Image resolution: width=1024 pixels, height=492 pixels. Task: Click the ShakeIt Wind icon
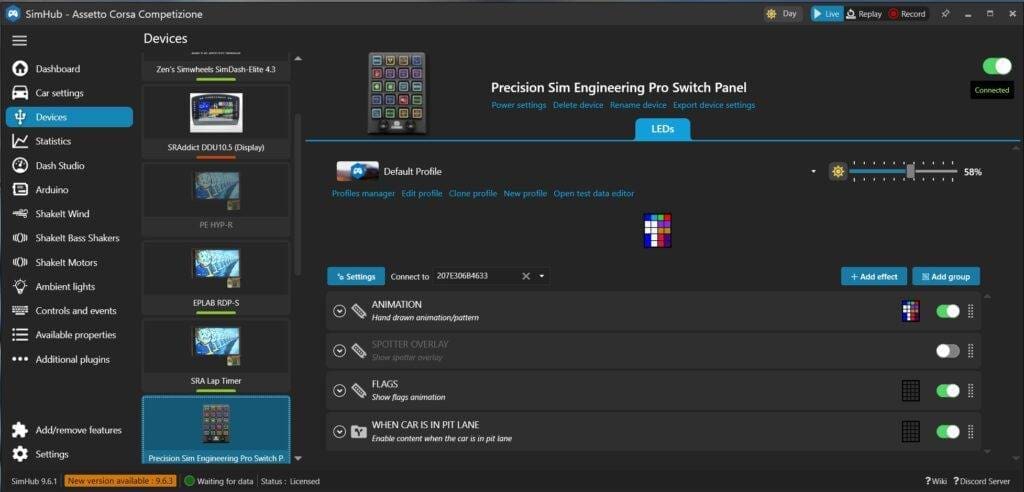point(20,214)
